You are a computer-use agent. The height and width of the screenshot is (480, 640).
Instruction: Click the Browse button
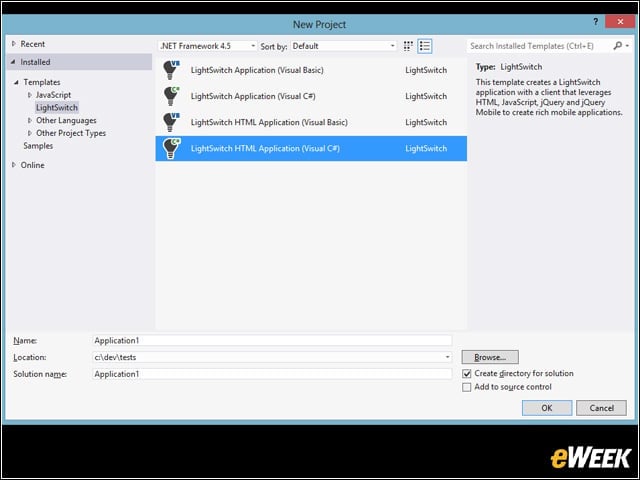pyautogui.click(x=490, y=357)
